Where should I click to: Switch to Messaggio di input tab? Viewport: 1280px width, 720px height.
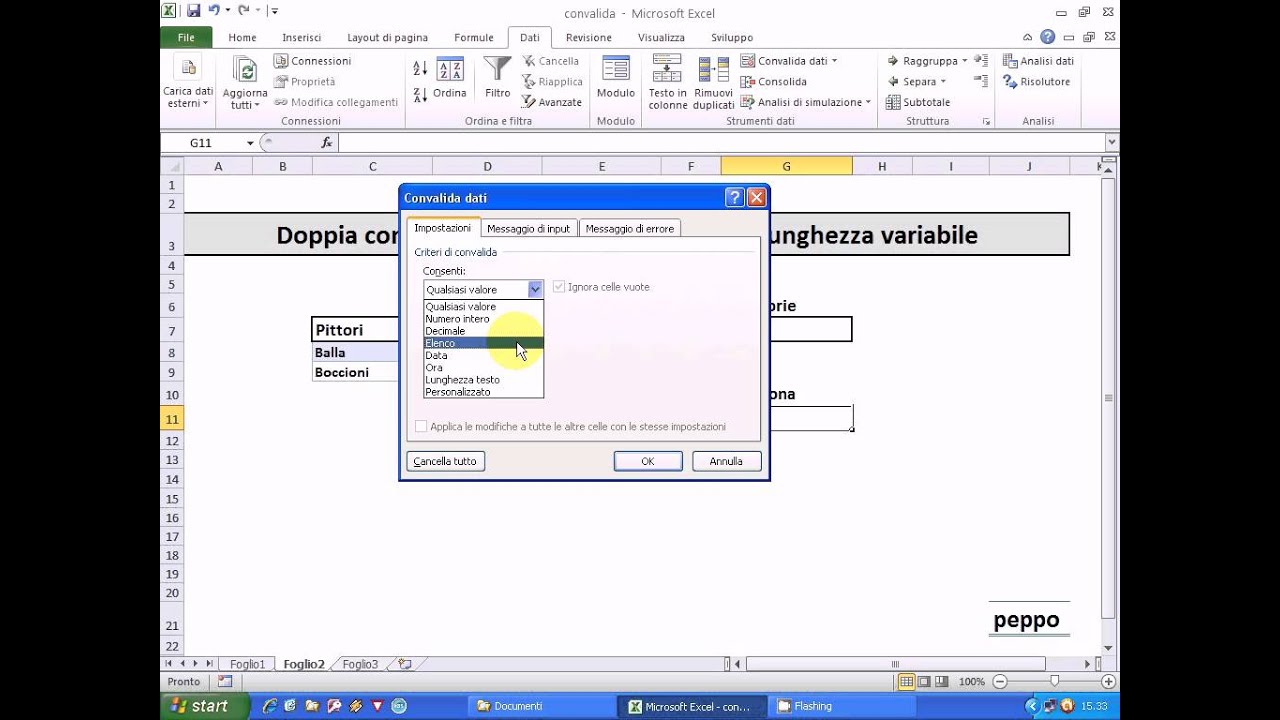(x=528, y=229)
